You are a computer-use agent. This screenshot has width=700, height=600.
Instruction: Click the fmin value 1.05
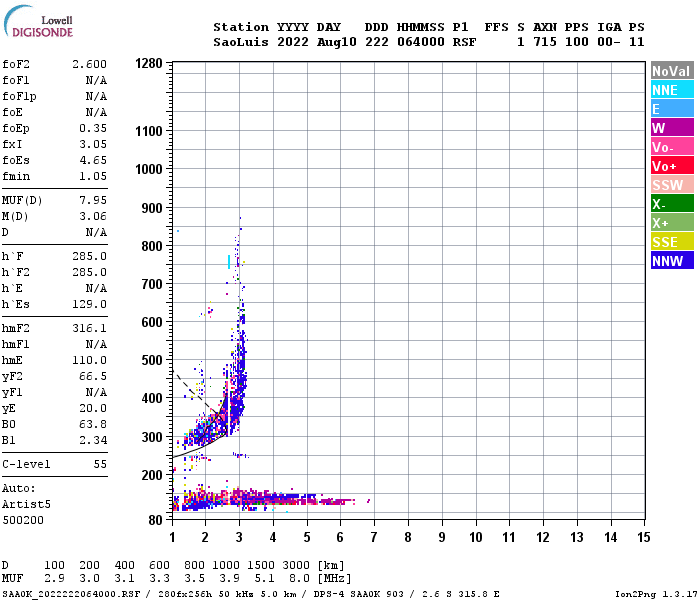coord(93,176)
